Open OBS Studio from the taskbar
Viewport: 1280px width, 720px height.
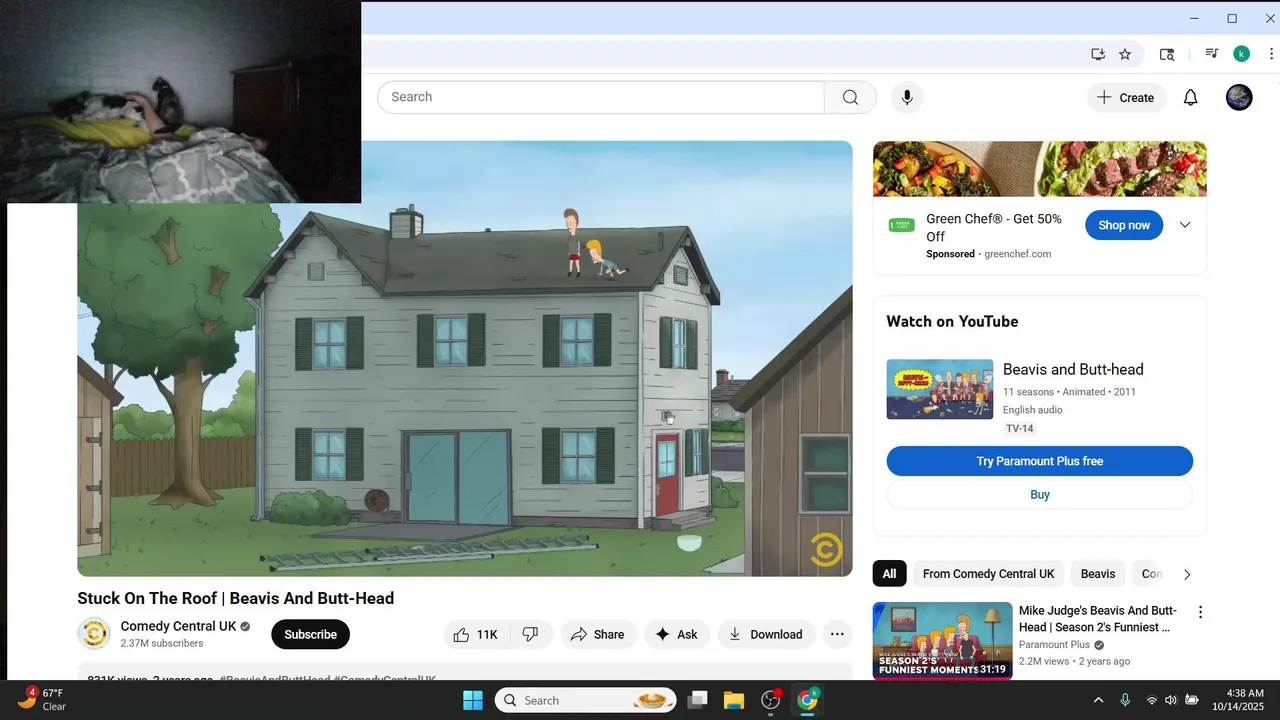[771, 700]
